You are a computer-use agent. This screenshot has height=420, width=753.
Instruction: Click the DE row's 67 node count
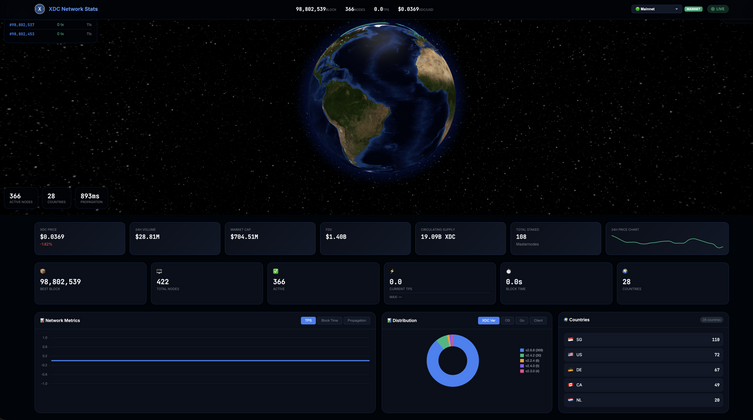pyautogui.click(x=717, y=370)
